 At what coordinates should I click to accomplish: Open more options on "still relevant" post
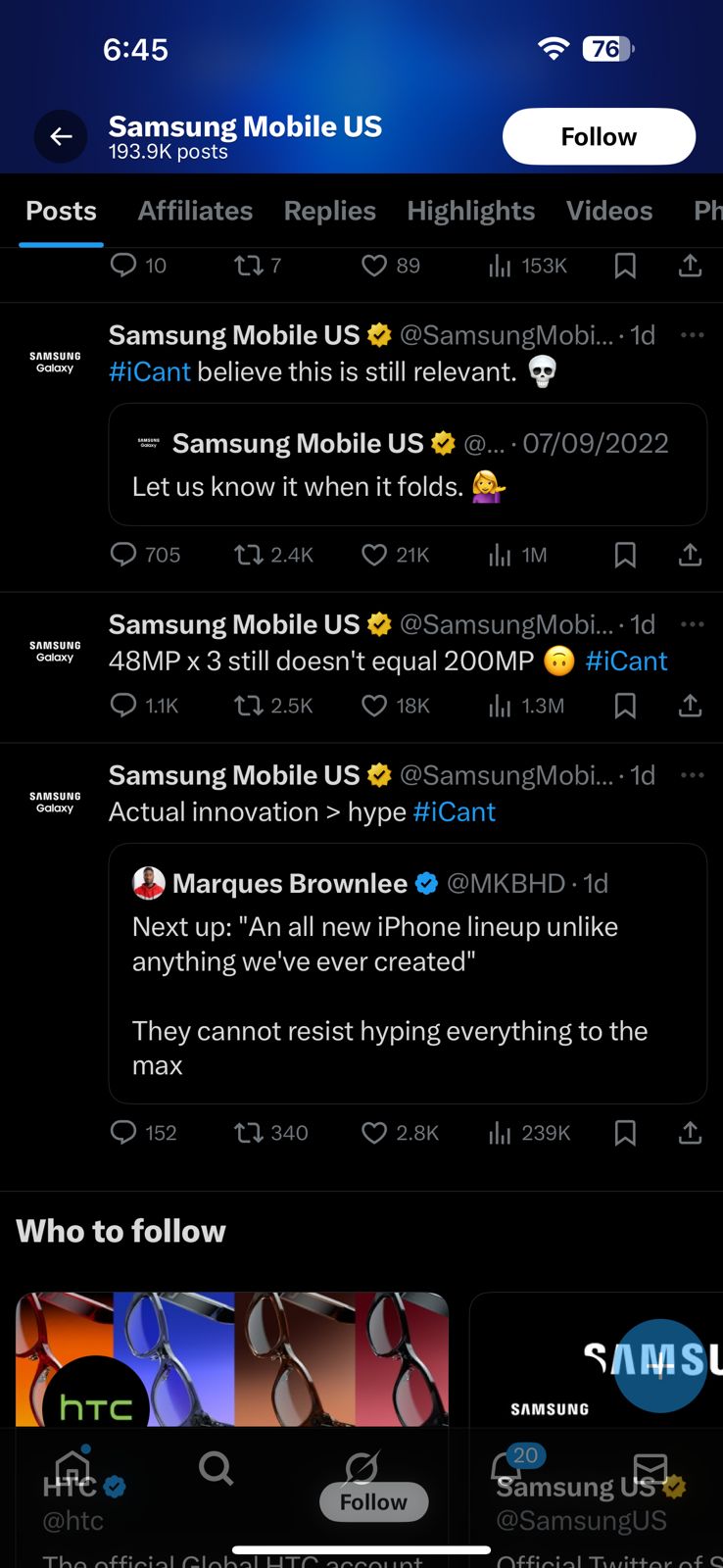693,335
